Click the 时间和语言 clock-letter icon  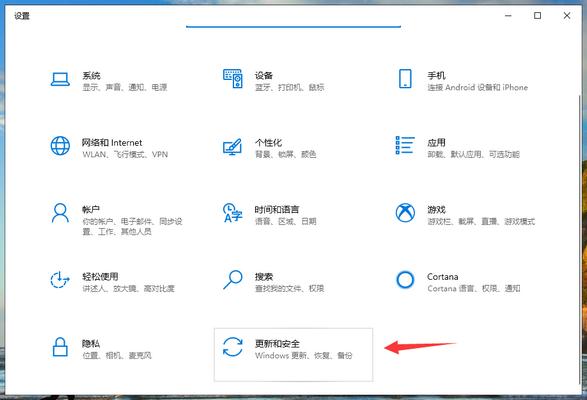click(232, 213)
